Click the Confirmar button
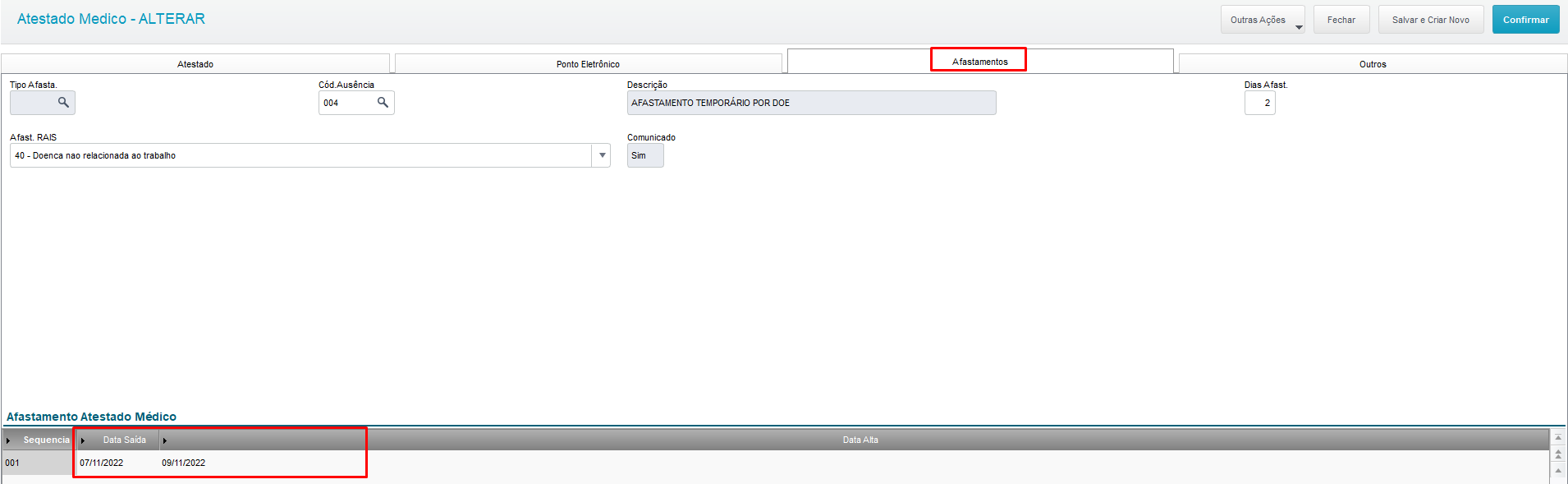Viewport: 1568px width, 484px height. click(x=1525, y=20)
